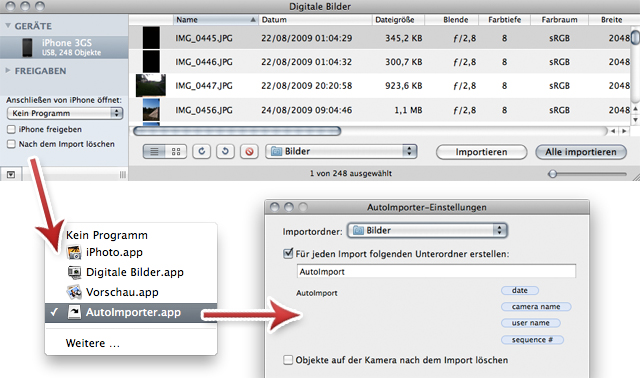Click rotate counter-clockwise icon button
640x378 pixels.
(225, 151)
